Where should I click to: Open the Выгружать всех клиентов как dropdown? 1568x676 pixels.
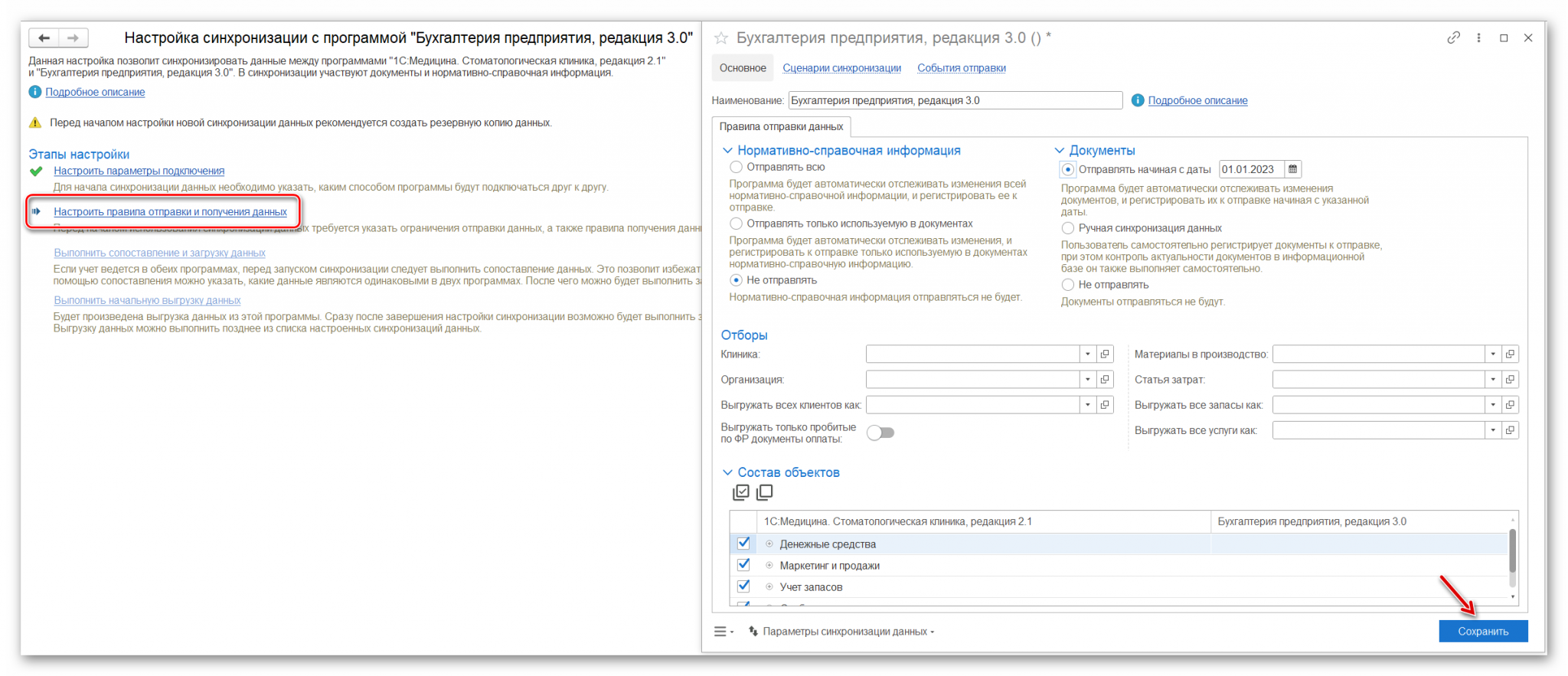click(x=1087, y=405)
